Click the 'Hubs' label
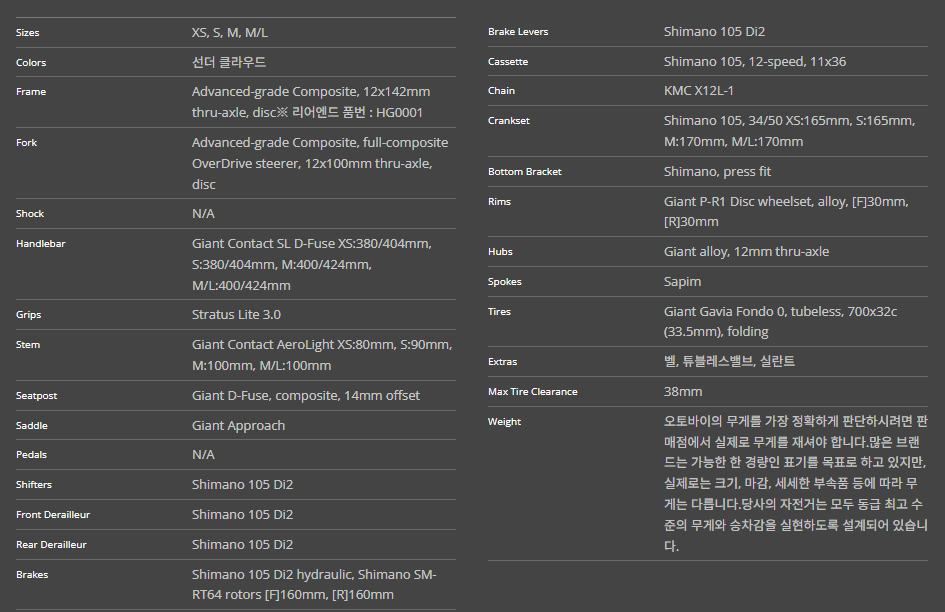 point(500,252)
